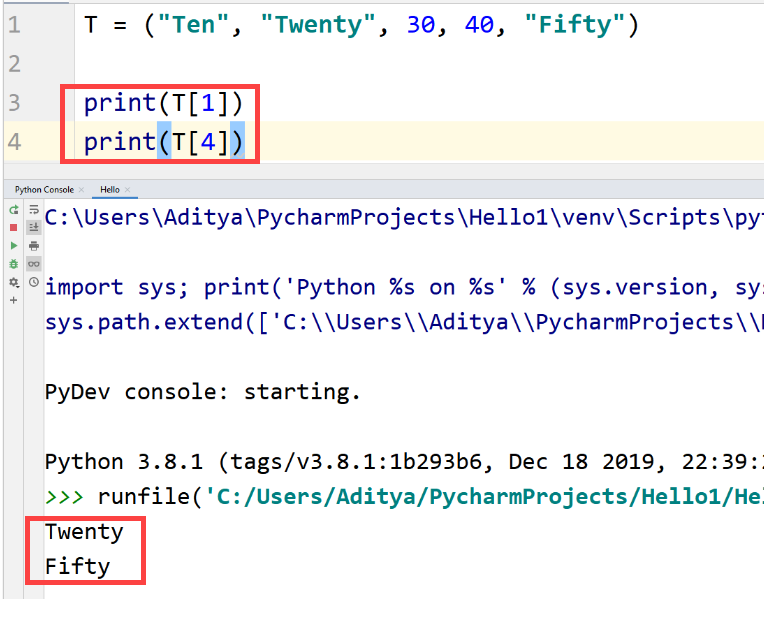The image size is (764, 622).
Task: Switch to the Python Console tab
Action: (44, 189)
